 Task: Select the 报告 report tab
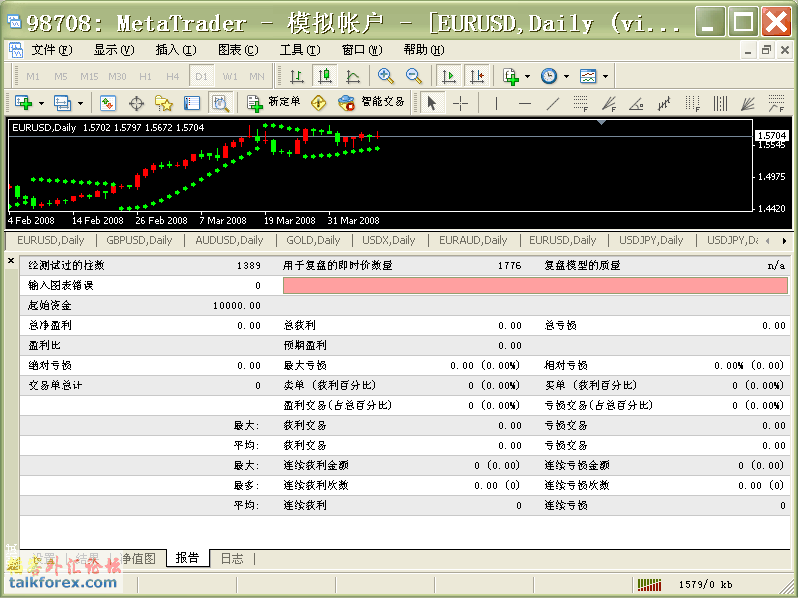[x=187, y=558]
